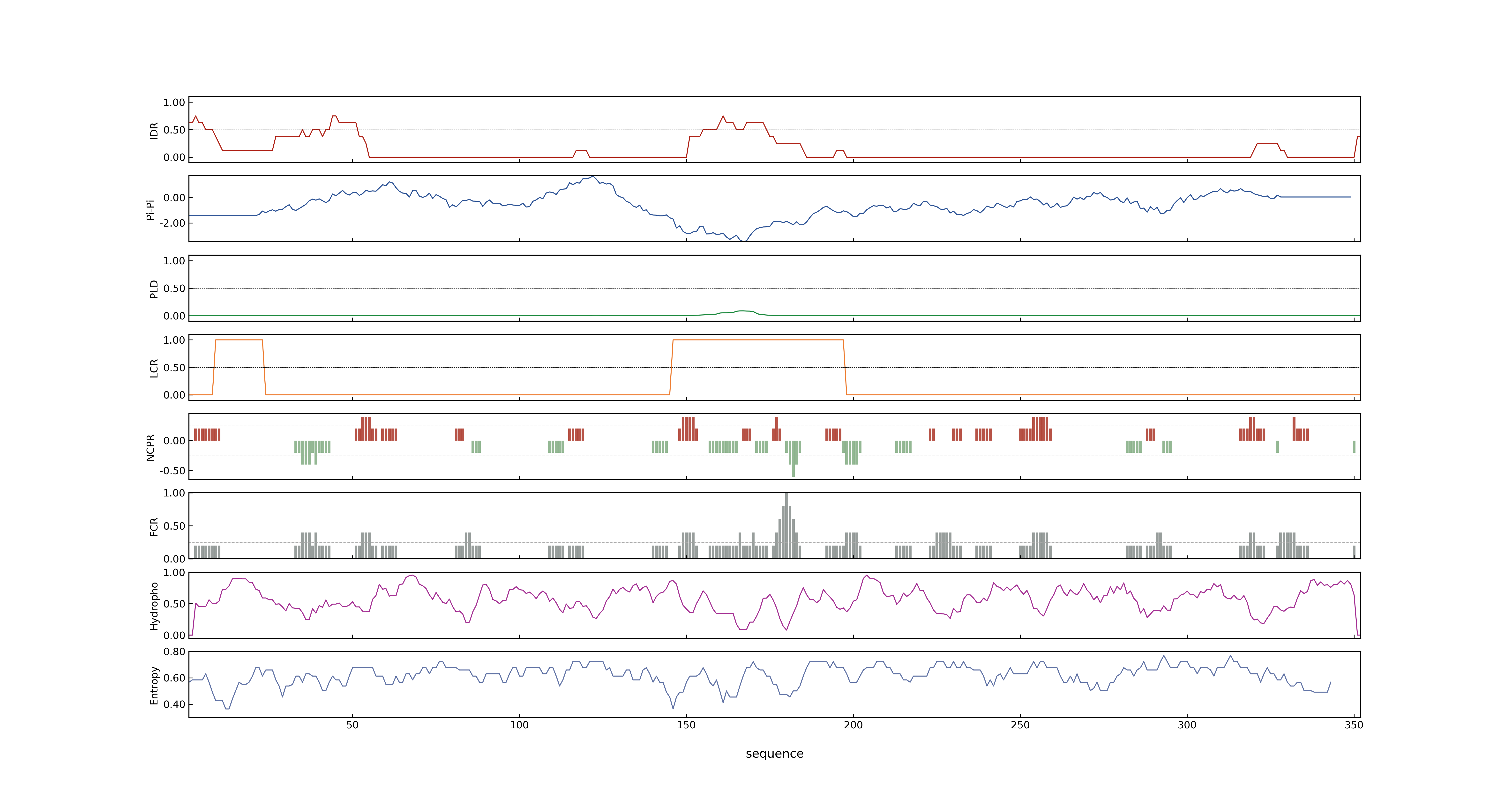This screenshot has height=806, width=1512.
Task: Click the 1.00 tick of Hydropho panel
Action: (174, 573)
